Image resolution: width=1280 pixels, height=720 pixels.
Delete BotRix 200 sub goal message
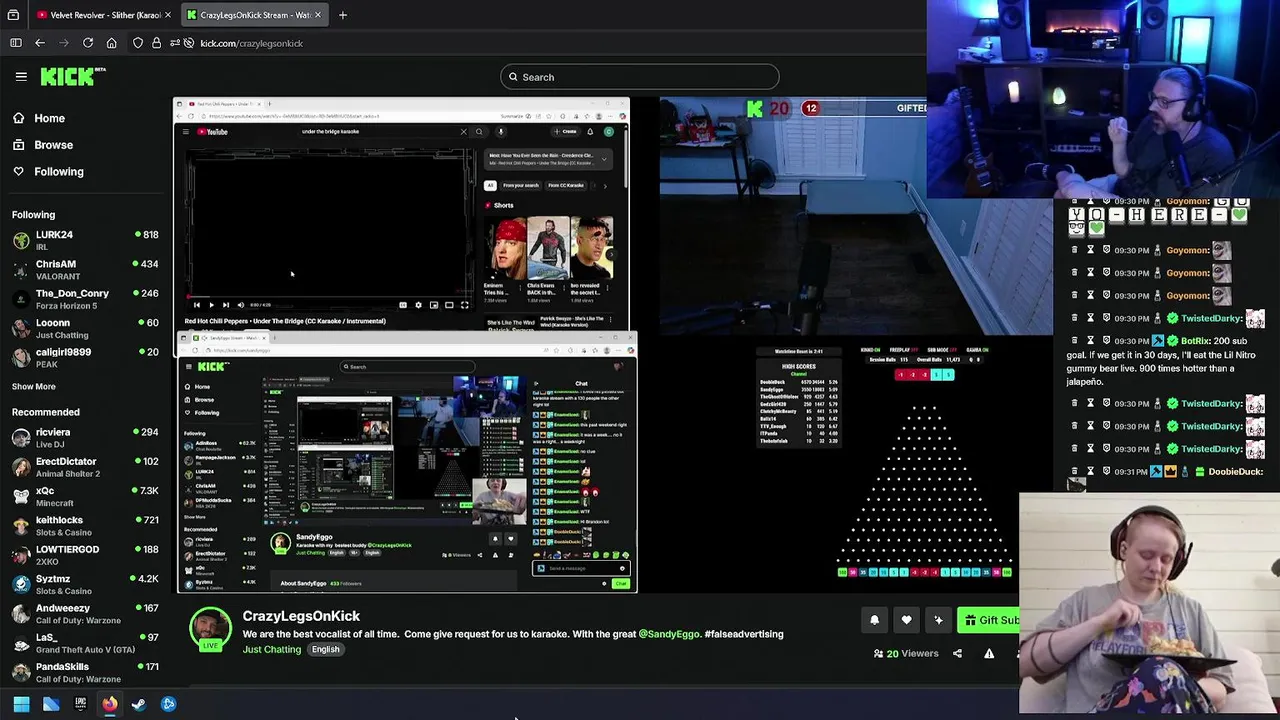pyautogui.click(x=1074, y=341)
